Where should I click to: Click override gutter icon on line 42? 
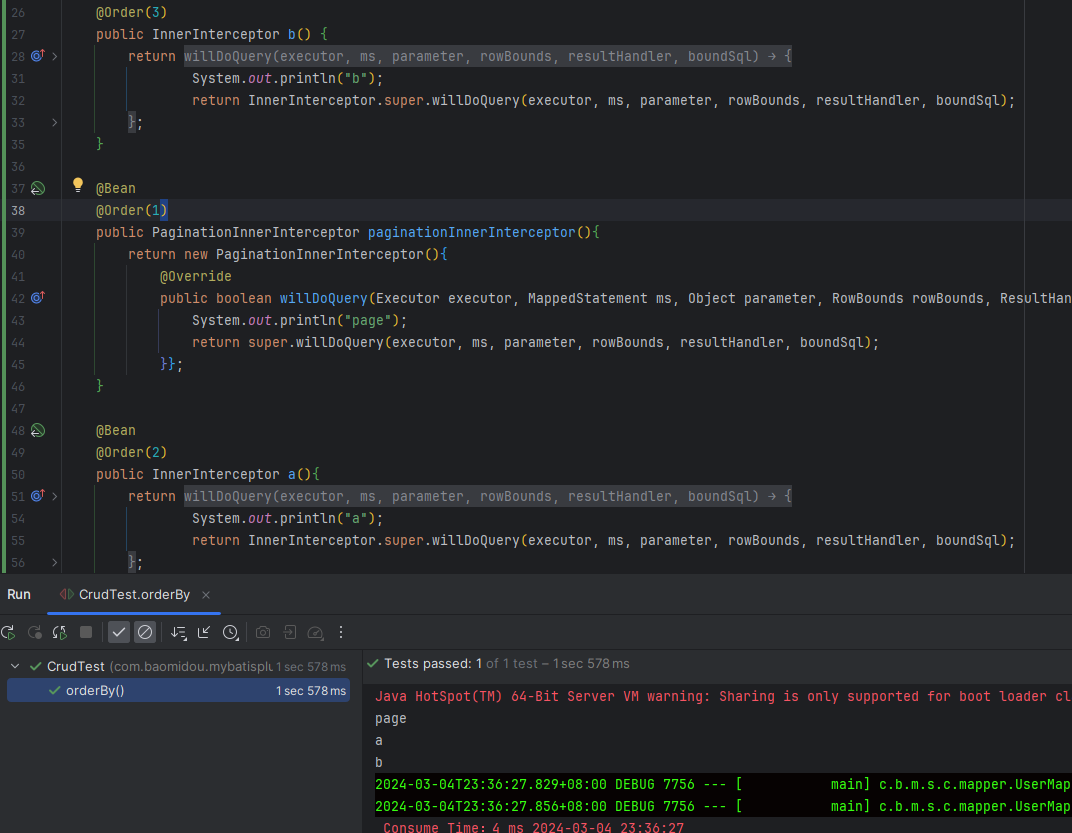point(38,298)
